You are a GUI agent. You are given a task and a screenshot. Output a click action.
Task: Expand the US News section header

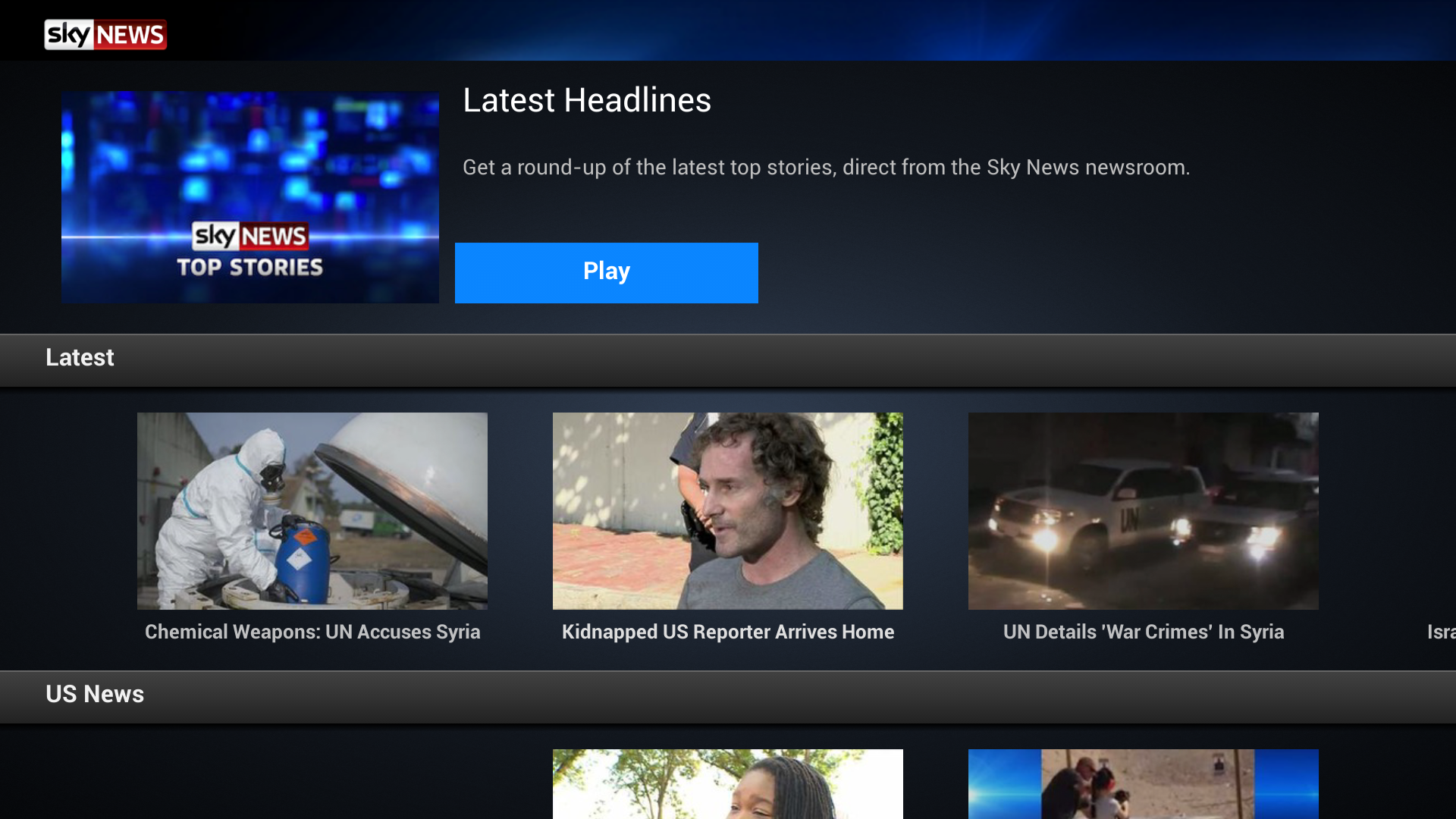click(95, 694)
